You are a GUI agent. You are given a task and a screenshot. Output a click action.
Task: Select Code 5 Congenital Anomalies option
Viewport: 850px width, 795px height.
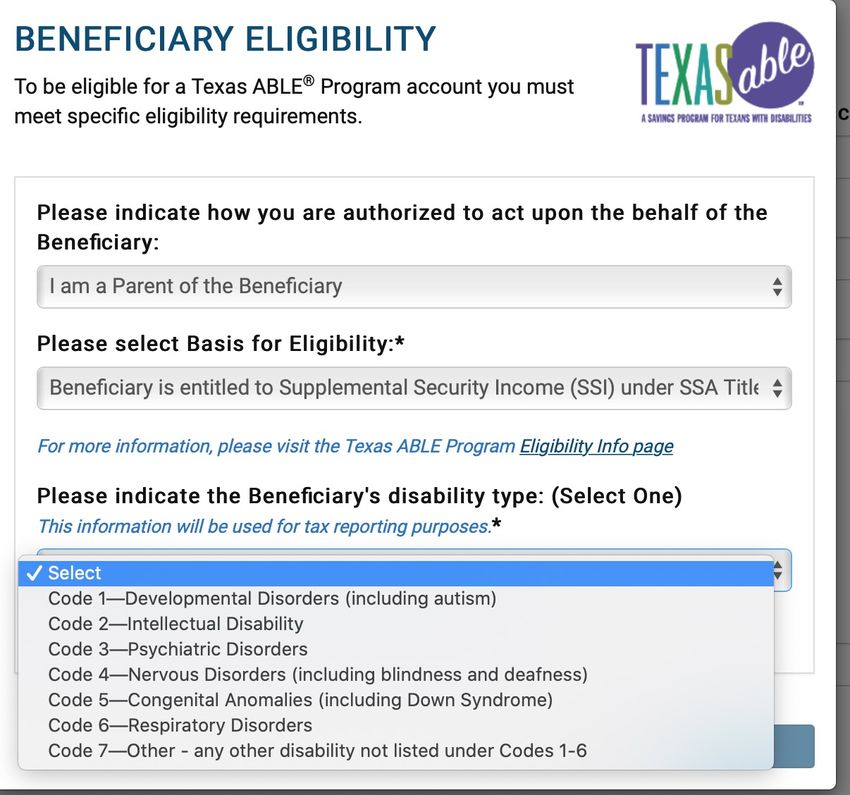[x=396, y=700]
